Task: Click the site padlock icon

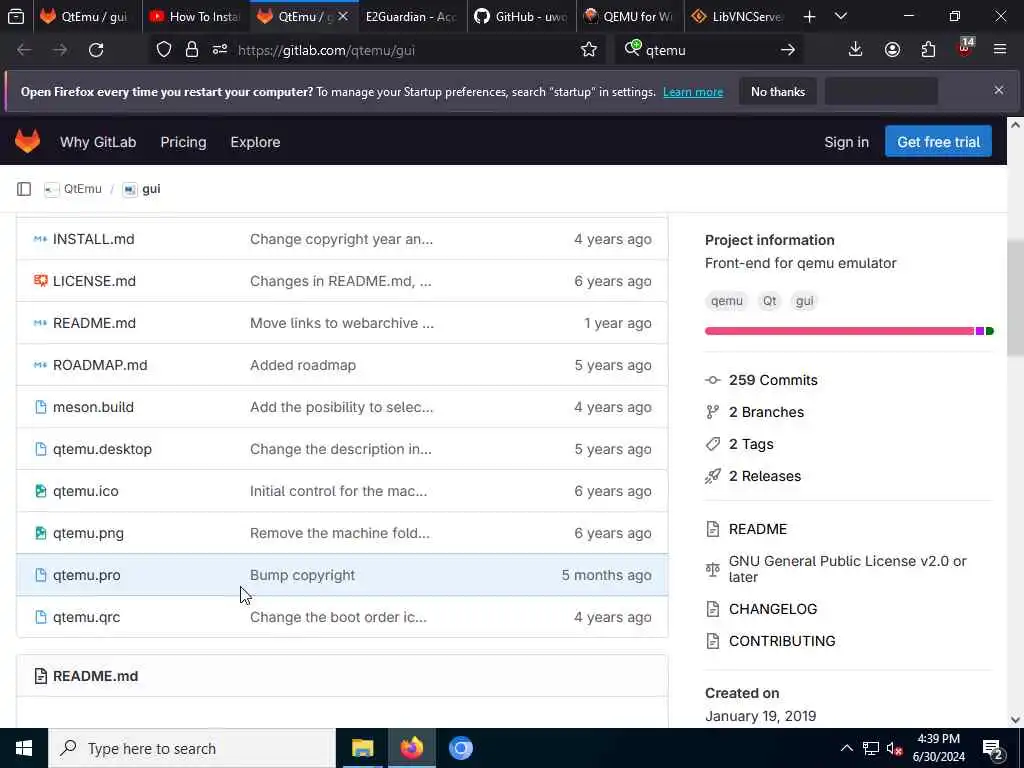Action: click(x=191, y=50)
